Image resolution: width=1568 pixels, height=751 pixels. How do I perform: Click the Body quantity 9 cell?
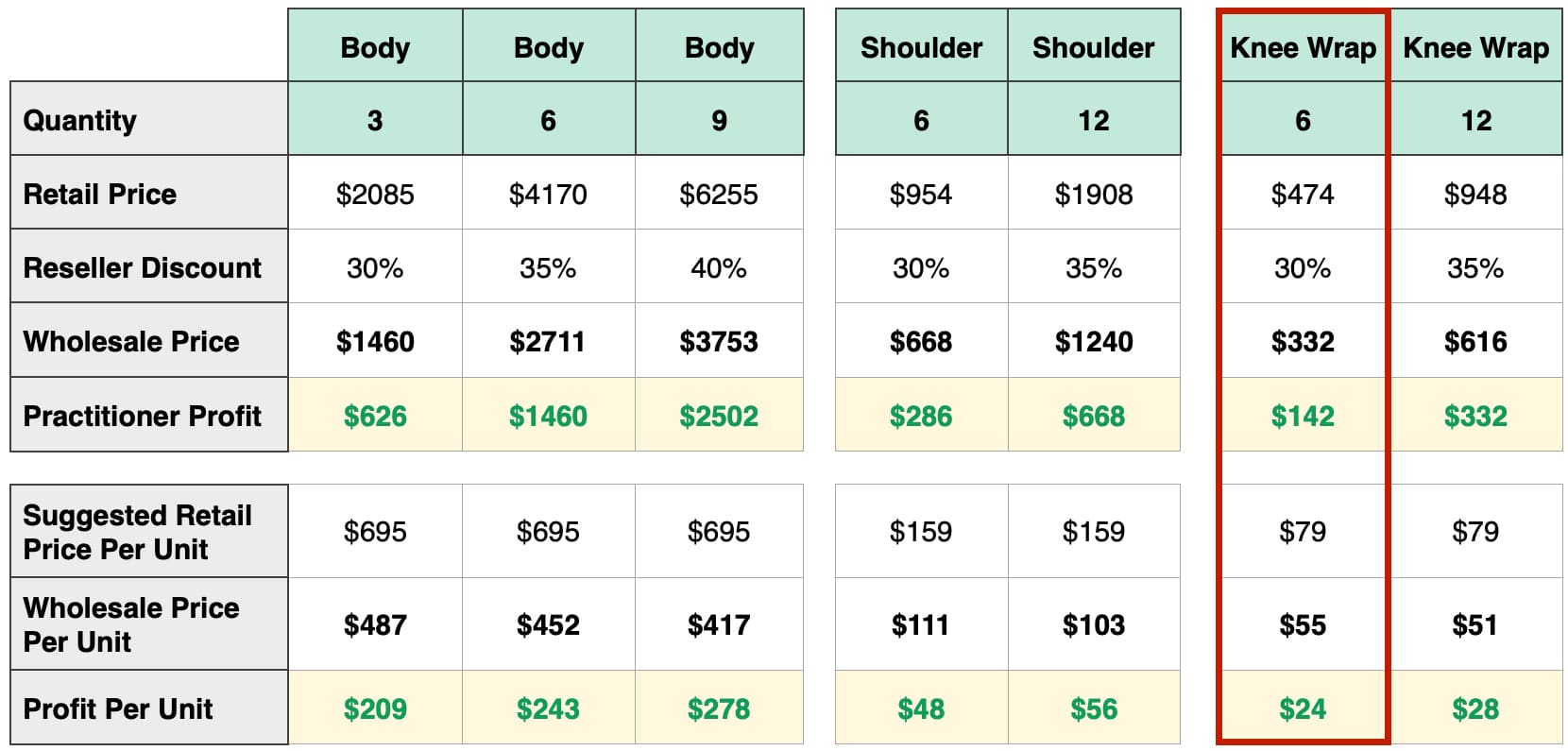click(x=719, y=120)
